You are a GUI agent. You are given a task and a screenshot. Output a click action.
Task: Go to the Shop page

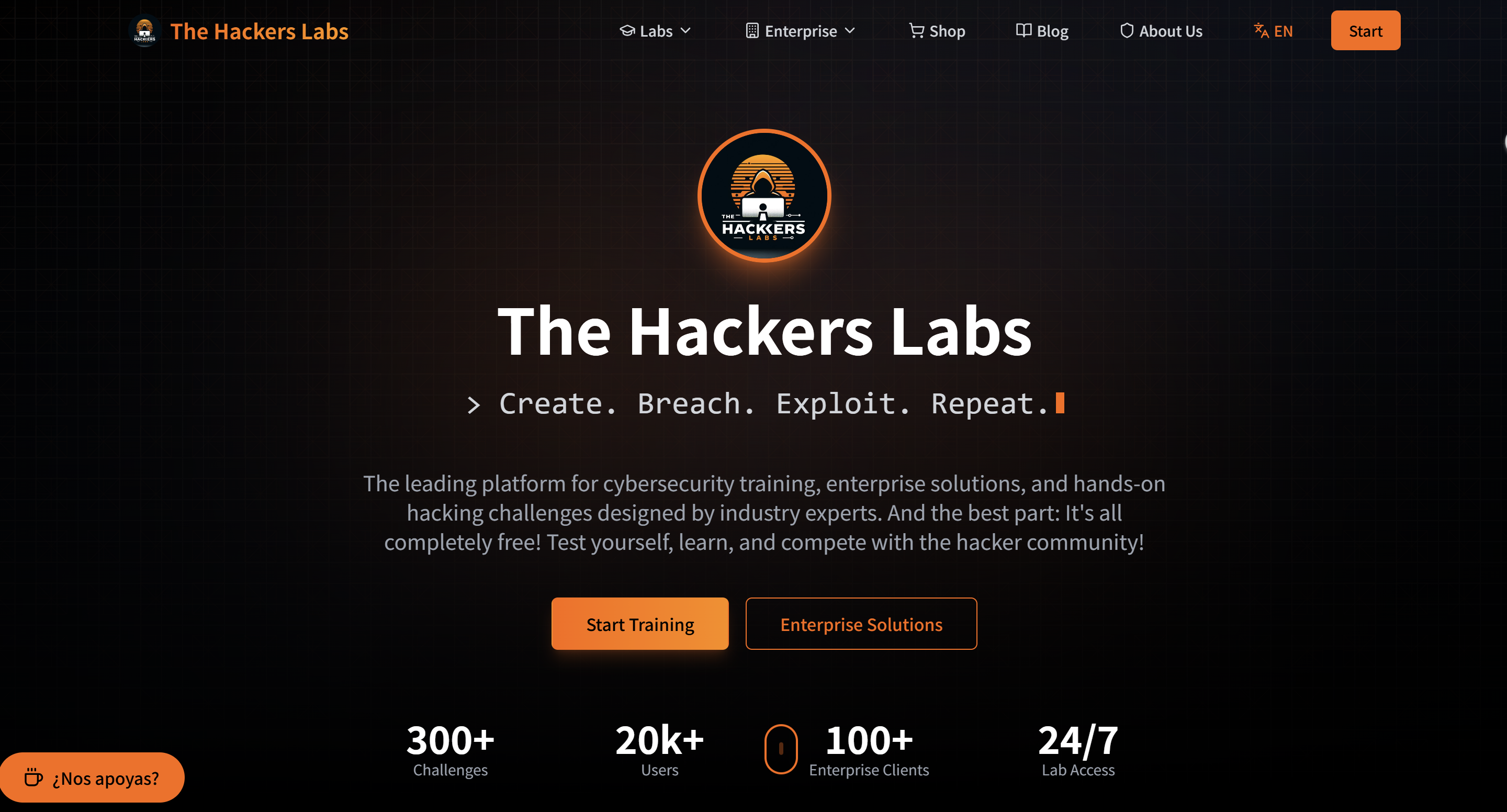pyautogui.click(x=937, y=31)
